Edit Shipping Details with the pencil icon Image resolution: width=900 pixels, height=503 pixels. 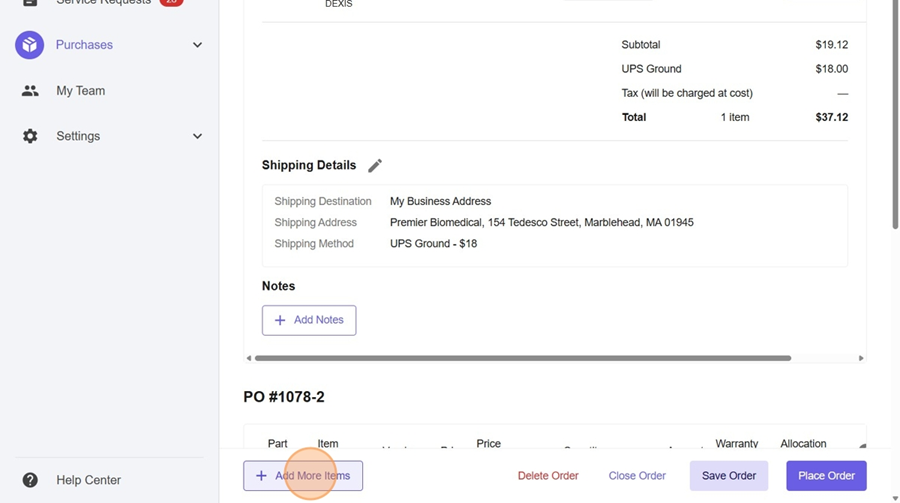click(x=375, y=166)
